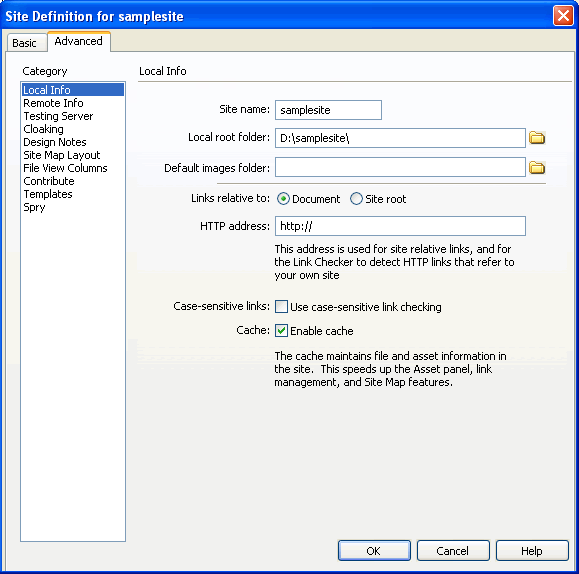
Task: Disable the Enable cache checkbox
Action: tap(281, 330)
